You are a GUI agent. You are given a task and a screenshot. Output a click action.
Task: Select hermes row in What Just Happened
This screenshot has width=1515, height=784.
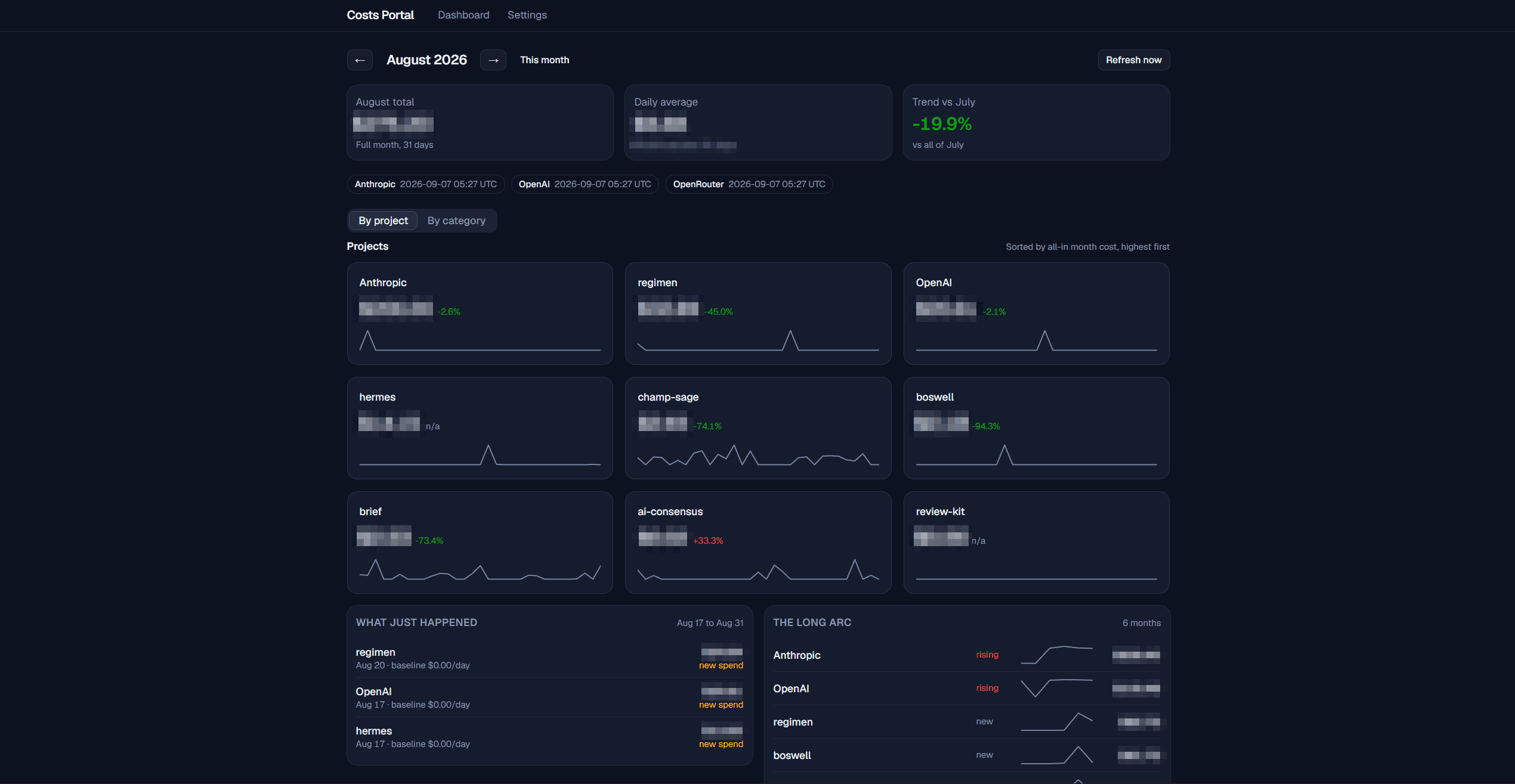coord(549,737)
